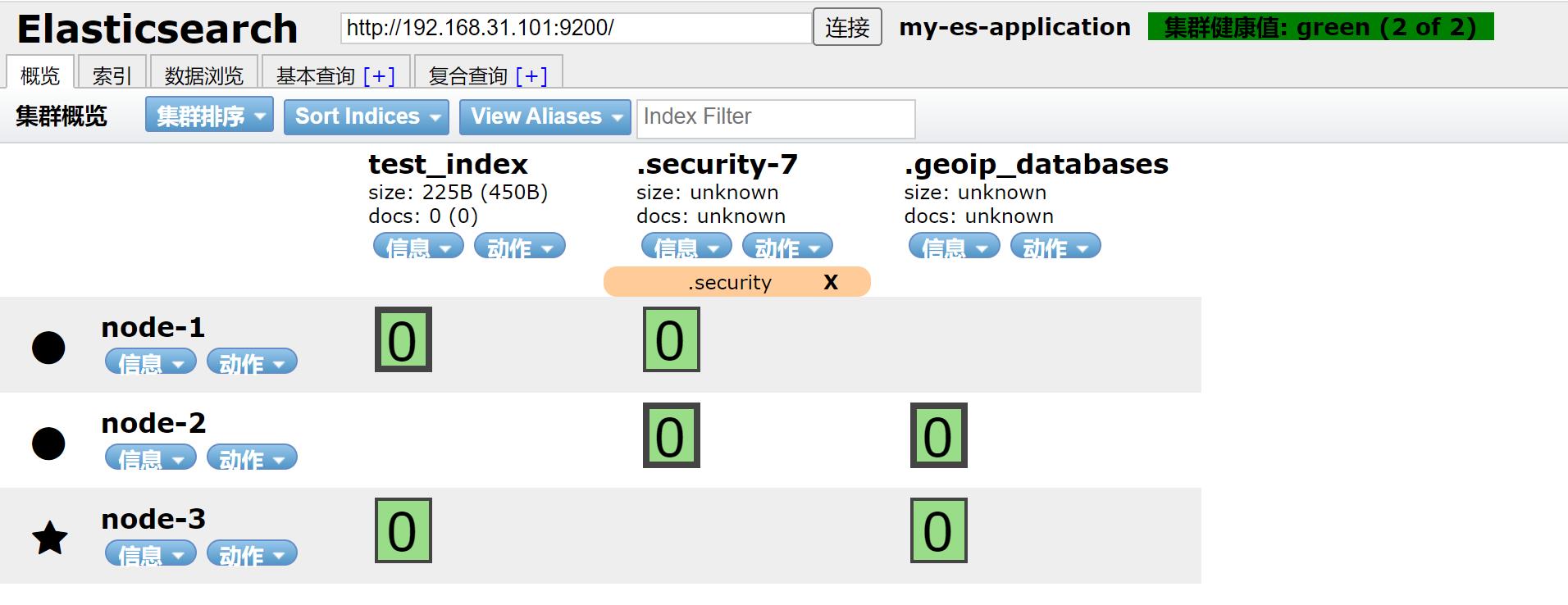Add a new 基本查询 tab with [+]

click(379, 75)
